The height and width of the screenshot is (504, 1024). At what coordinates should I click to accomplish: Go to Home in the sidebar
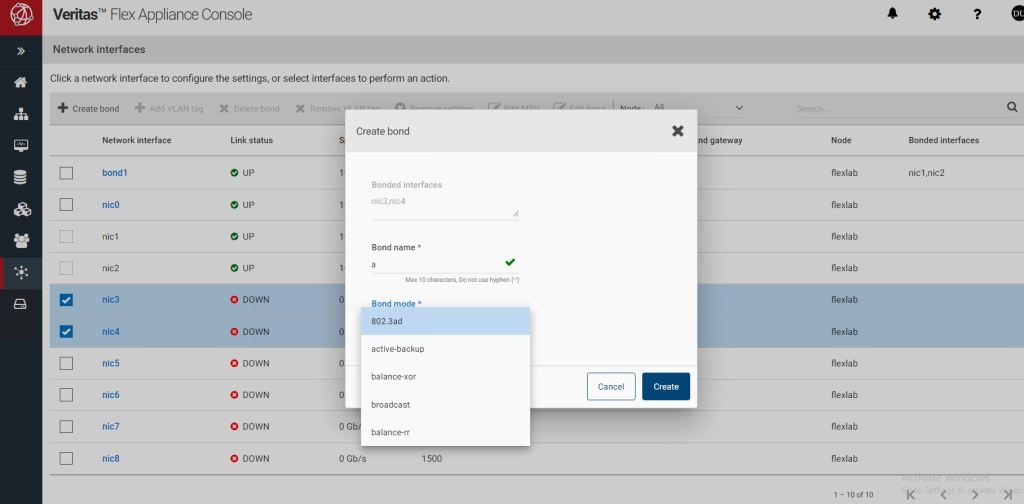point(20,82)
